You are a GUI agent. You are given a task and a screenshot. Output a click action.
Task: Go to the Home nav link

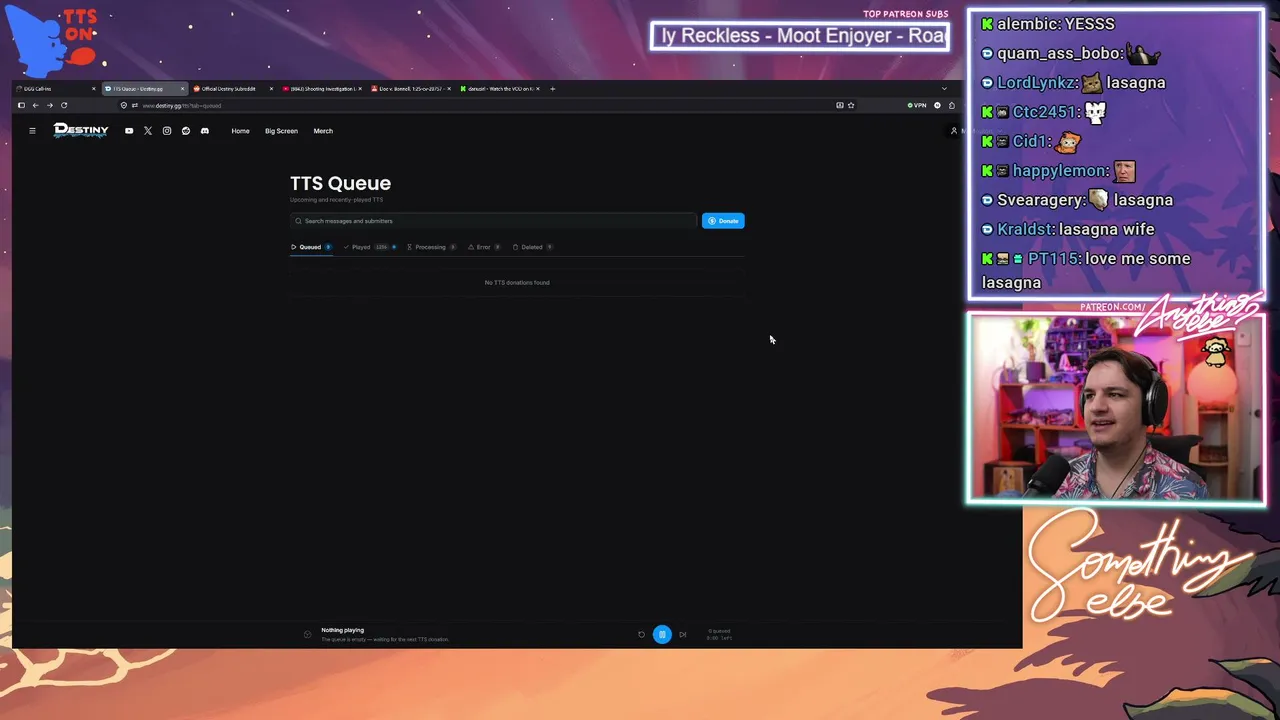240,131
